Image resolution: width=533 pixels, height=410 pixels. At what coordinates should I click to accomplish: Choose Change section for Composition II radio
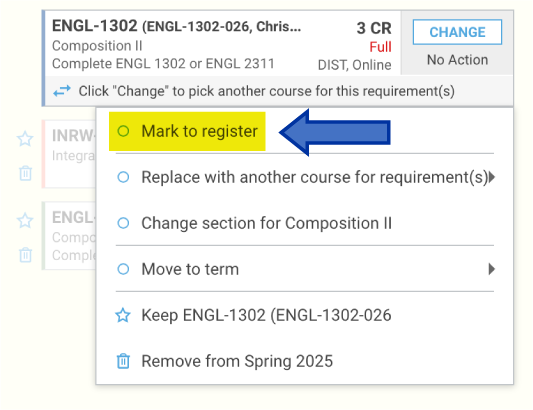click(x=123, y=223)
